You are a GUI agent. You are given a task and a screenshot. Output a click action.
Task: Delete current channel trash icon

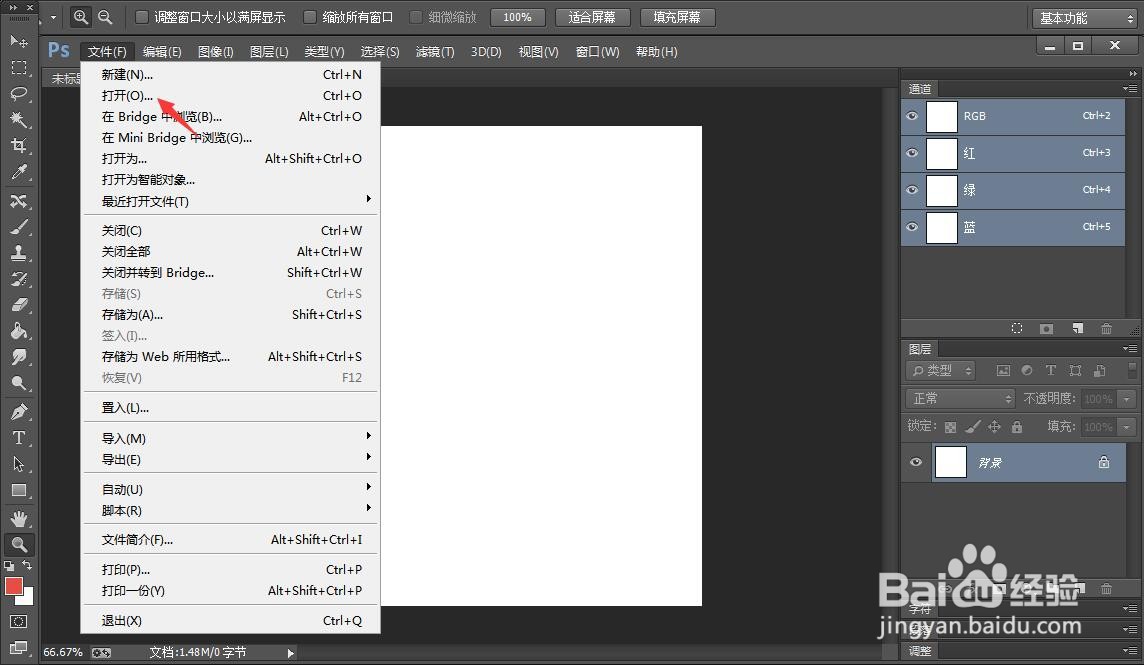1106,328
